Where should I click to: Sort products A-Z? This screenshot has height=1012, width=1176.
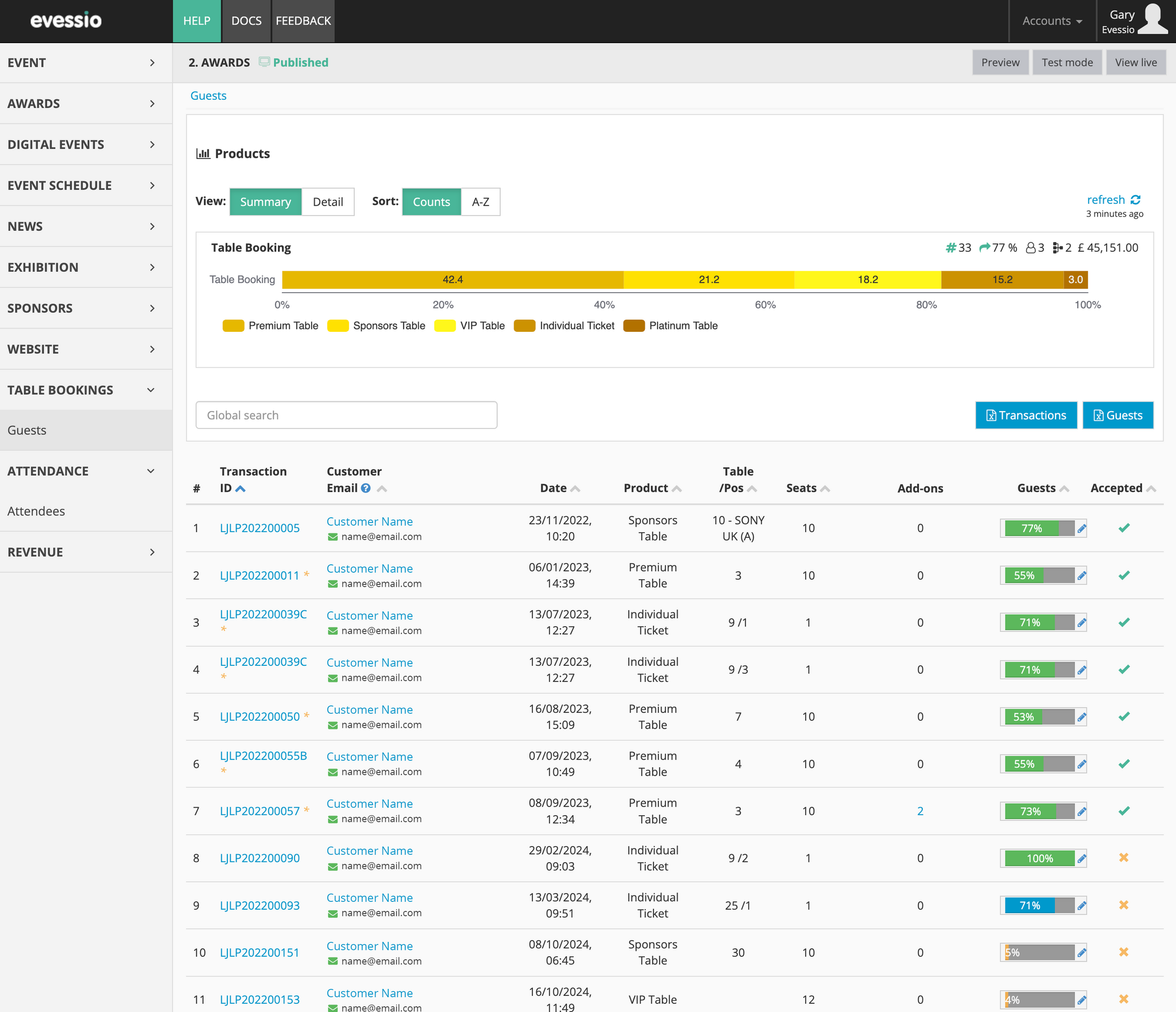pyautogui.click(x=481, y=201)
